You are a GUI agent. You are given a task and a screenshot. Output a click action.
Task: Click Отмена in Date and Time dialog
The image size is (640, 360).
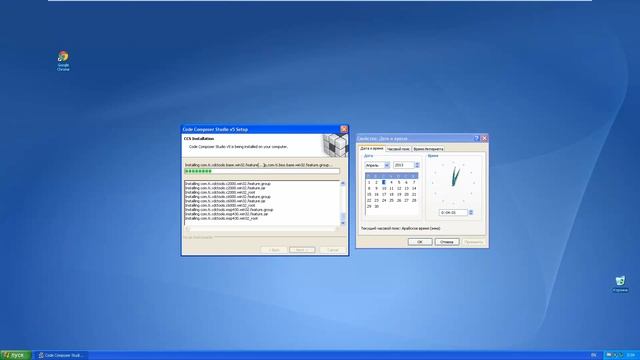(x=447, y=242)
